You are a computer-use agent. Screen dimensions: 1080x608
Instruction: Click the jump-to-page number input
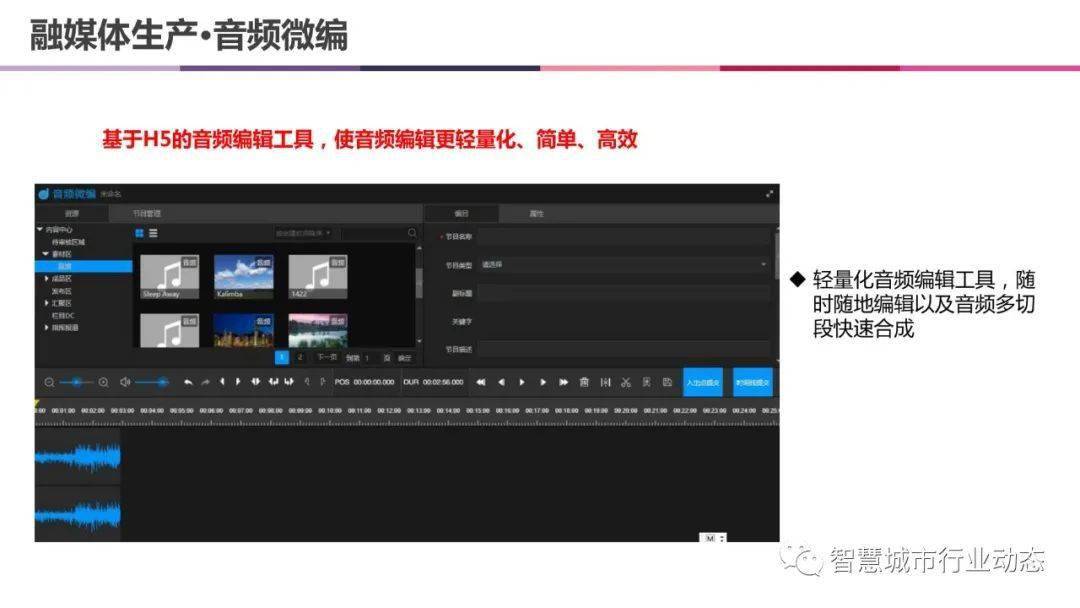click(x=370, y=358)
